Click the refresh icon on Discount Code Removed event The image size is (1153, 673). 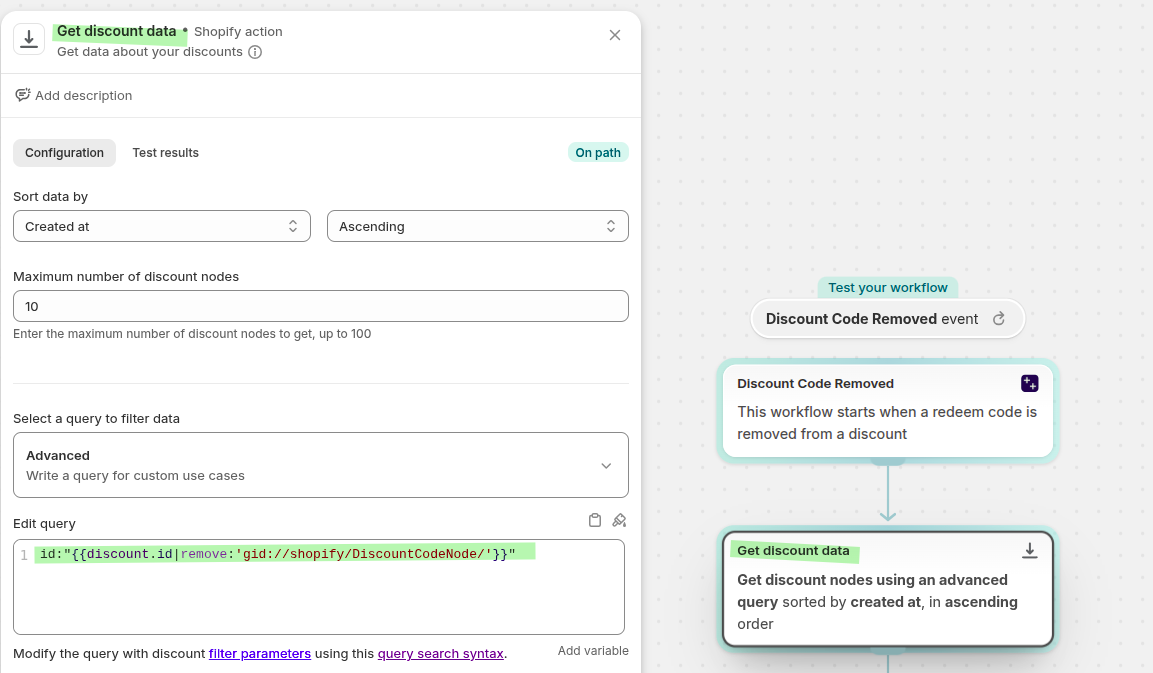point(999,319)
